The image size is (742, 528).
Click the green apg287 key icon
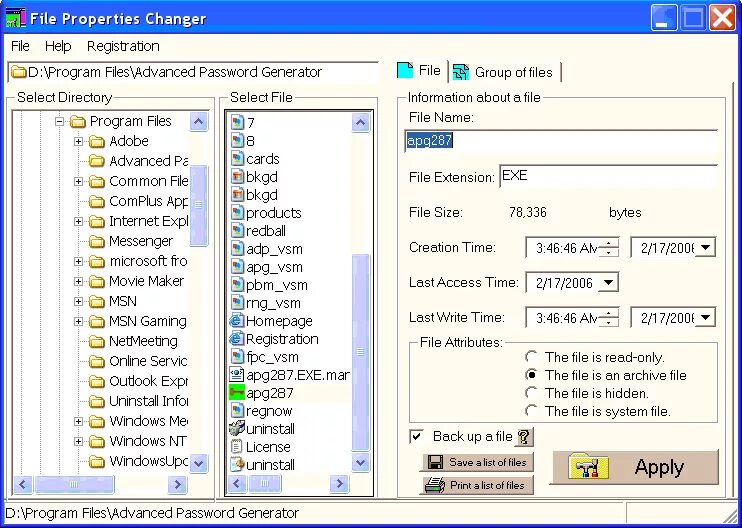click(x=237, y=393)
